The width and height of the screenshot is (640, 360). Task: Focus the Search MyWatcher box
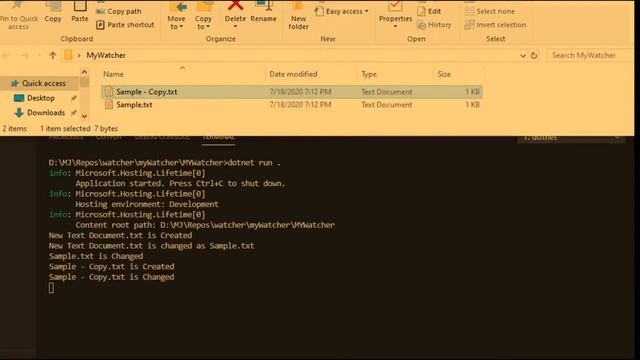(590, 55)
